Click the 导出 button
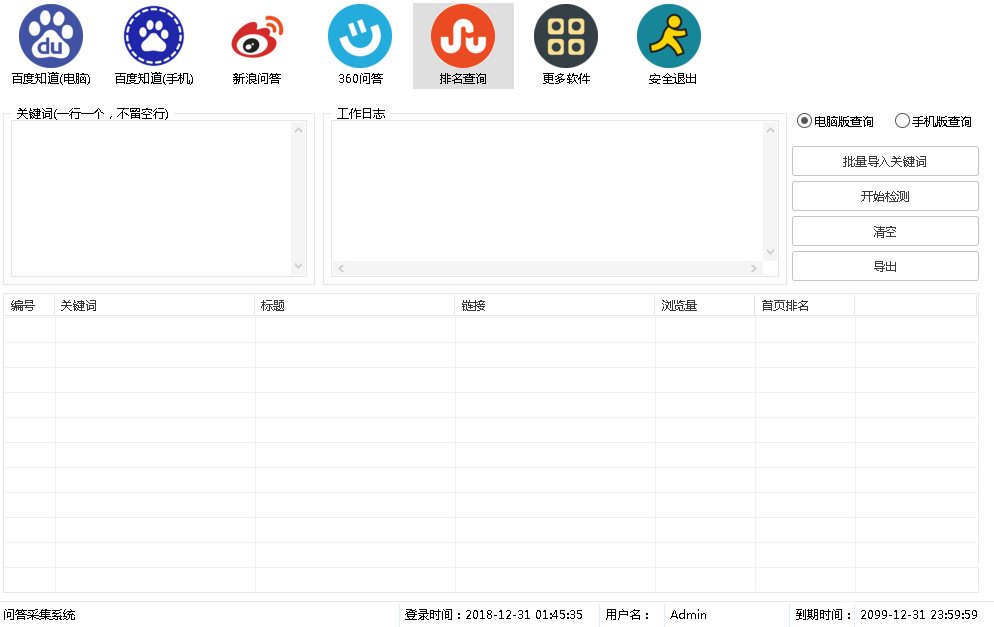This screenshot has height=627, width=994. (x=885, y=266)
